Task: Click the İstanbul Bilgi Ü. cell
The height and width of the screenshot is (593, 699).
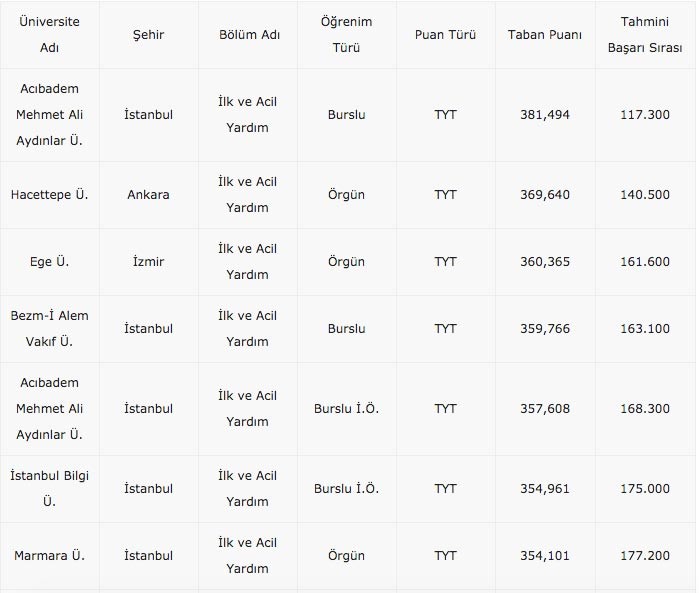Action: point(49,489)
